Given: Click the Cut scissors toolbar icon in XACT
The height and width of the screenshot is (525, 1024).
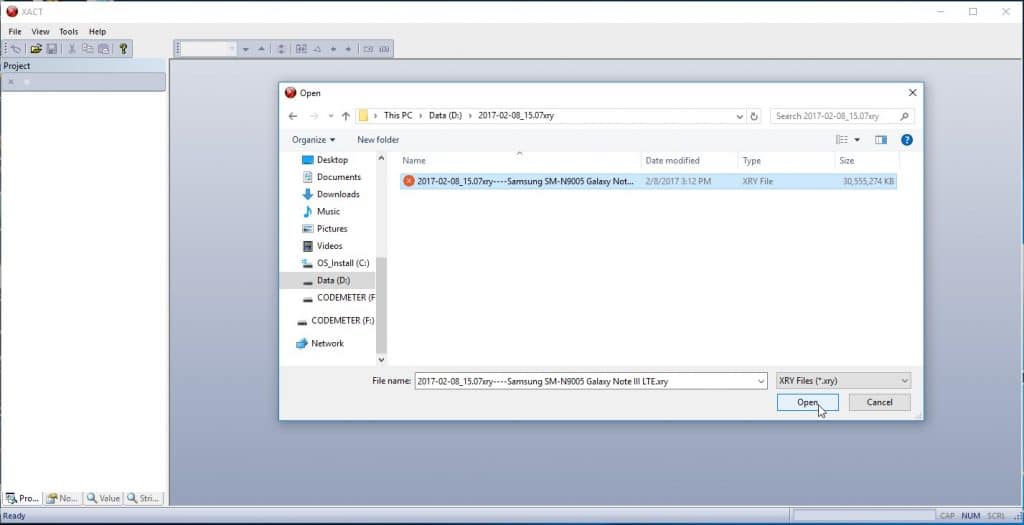Looking at the screenshot, I should pyautogui.click(x=72, y=49).
